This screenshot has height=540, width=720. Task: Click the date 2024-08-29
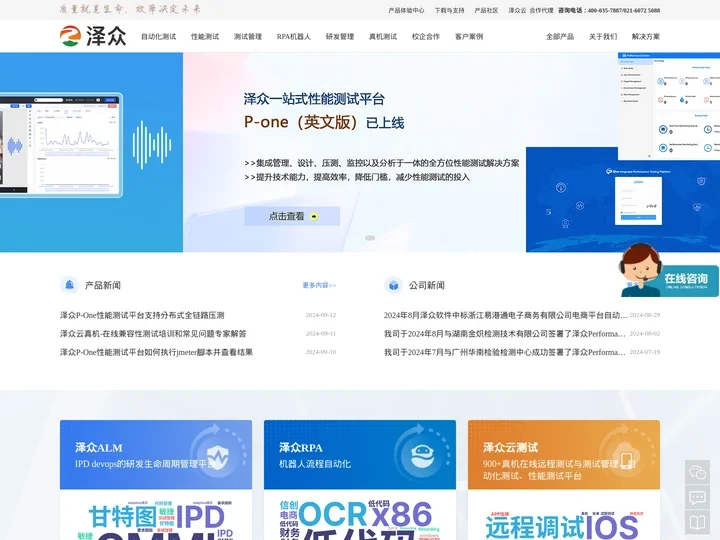coord(645,315)
